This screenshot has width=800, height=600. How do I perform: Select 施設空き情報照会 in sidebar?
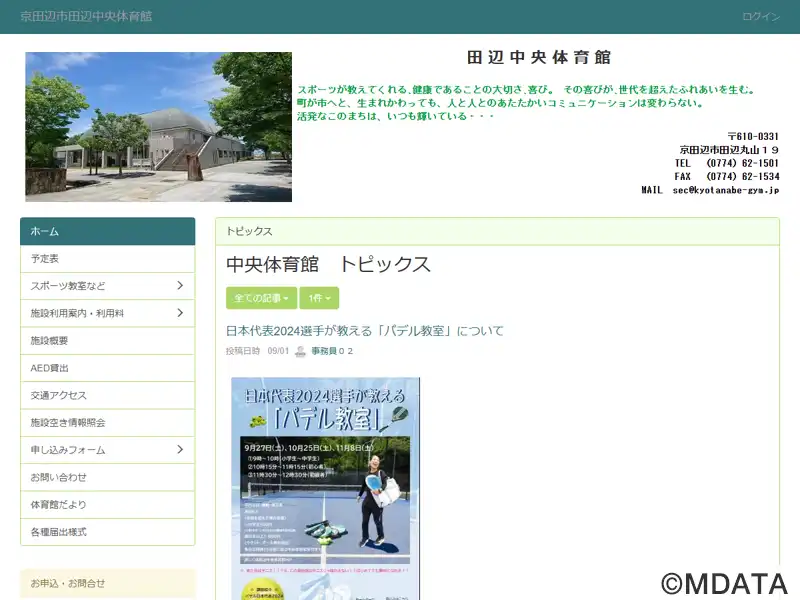click(x=107, y=423)
